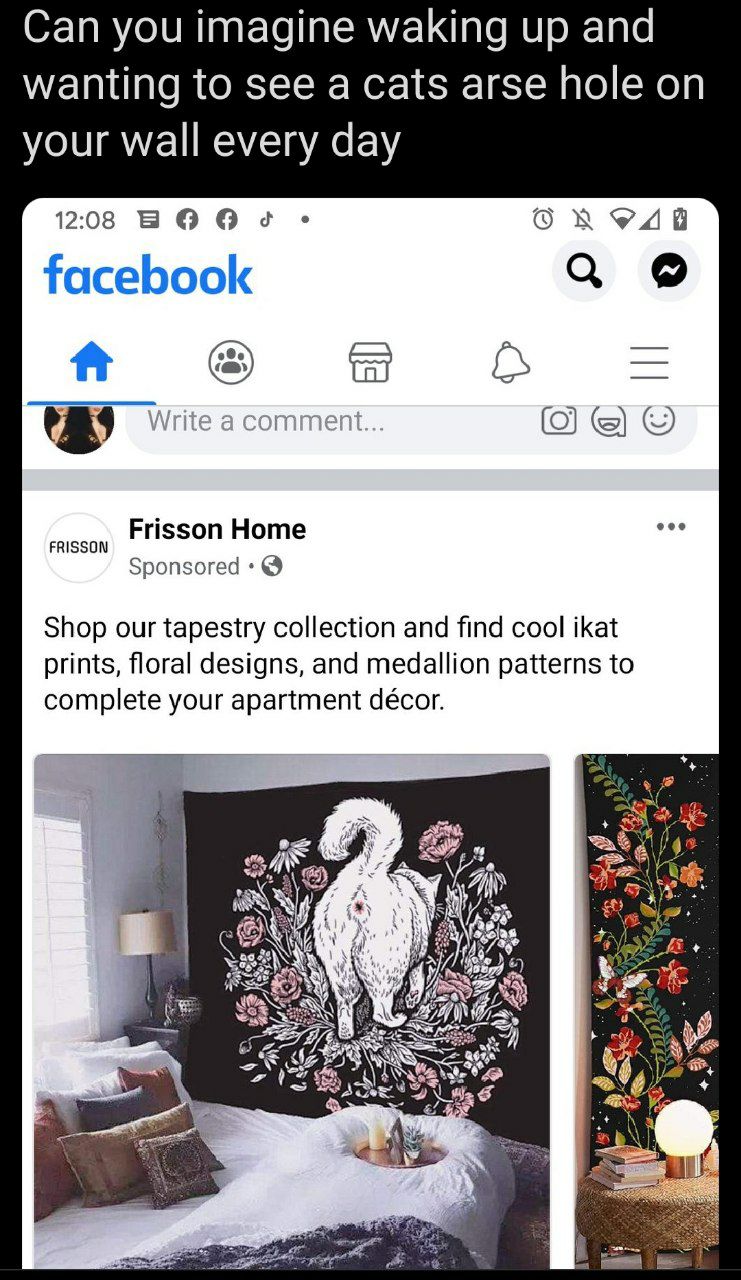Tap the emoji smiley icon
The width and height of the screenshot is (741, 1280).
click(659, 420)
